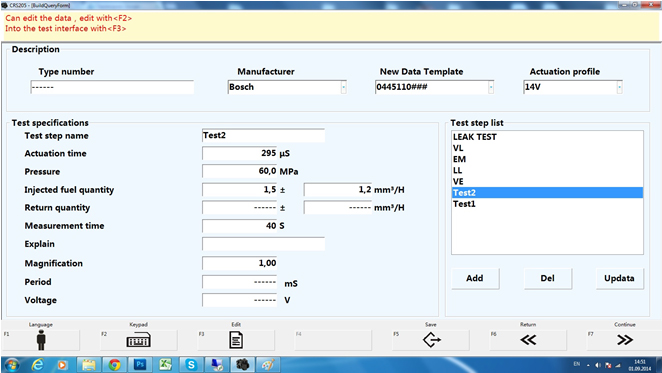662x373 pixels.
Task: Click Injected fuel quantity tolerance 1,2
Action: click(338, 189)
